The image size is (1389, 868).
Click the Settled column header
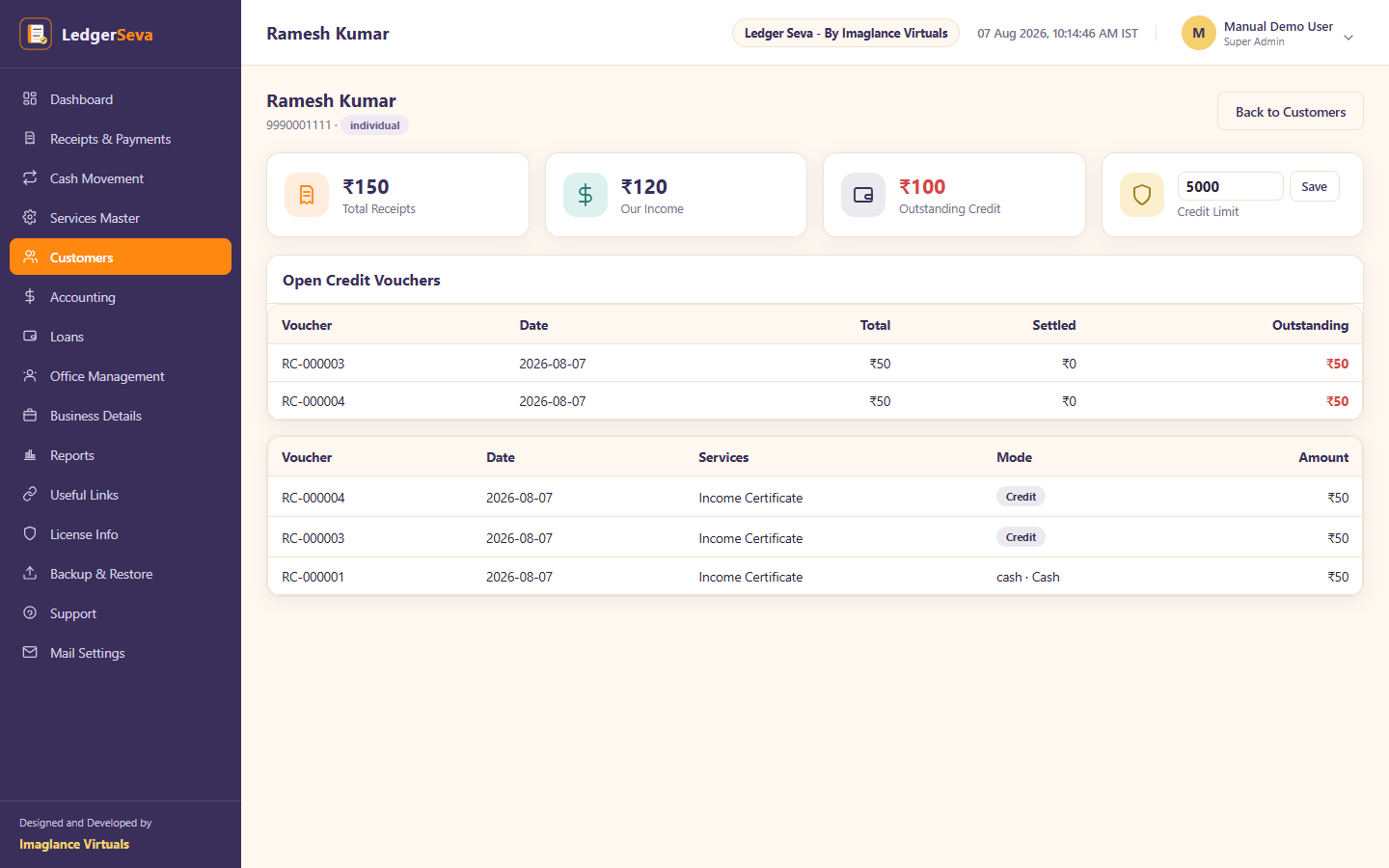click(x=1053, y=325)
